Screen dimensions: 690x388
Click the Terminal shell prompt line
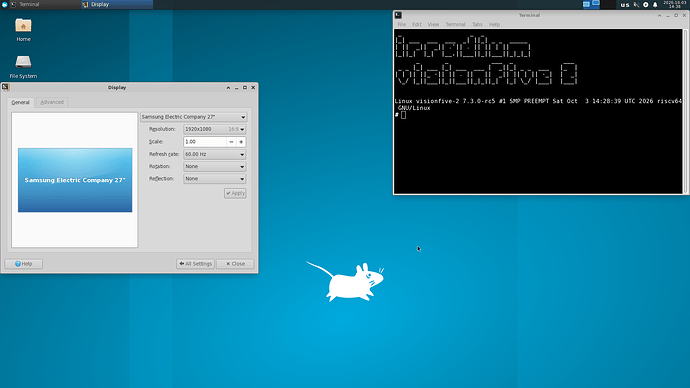click(400, 115)
